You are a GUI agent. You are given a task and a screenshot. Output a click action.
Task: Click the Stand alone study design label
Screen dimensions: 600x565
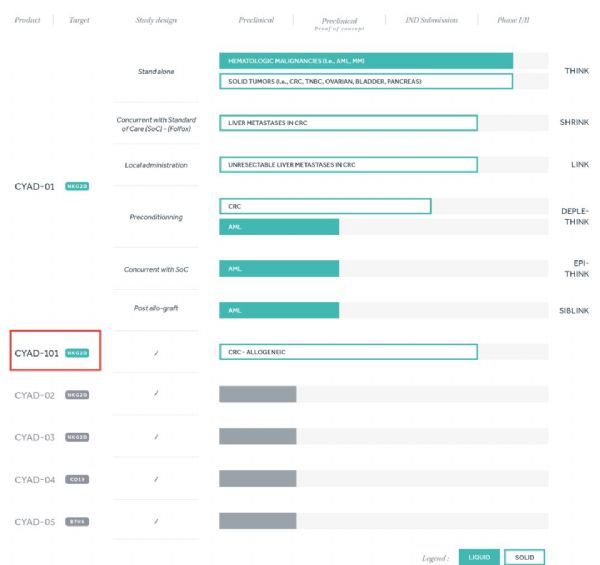[156, 72]
